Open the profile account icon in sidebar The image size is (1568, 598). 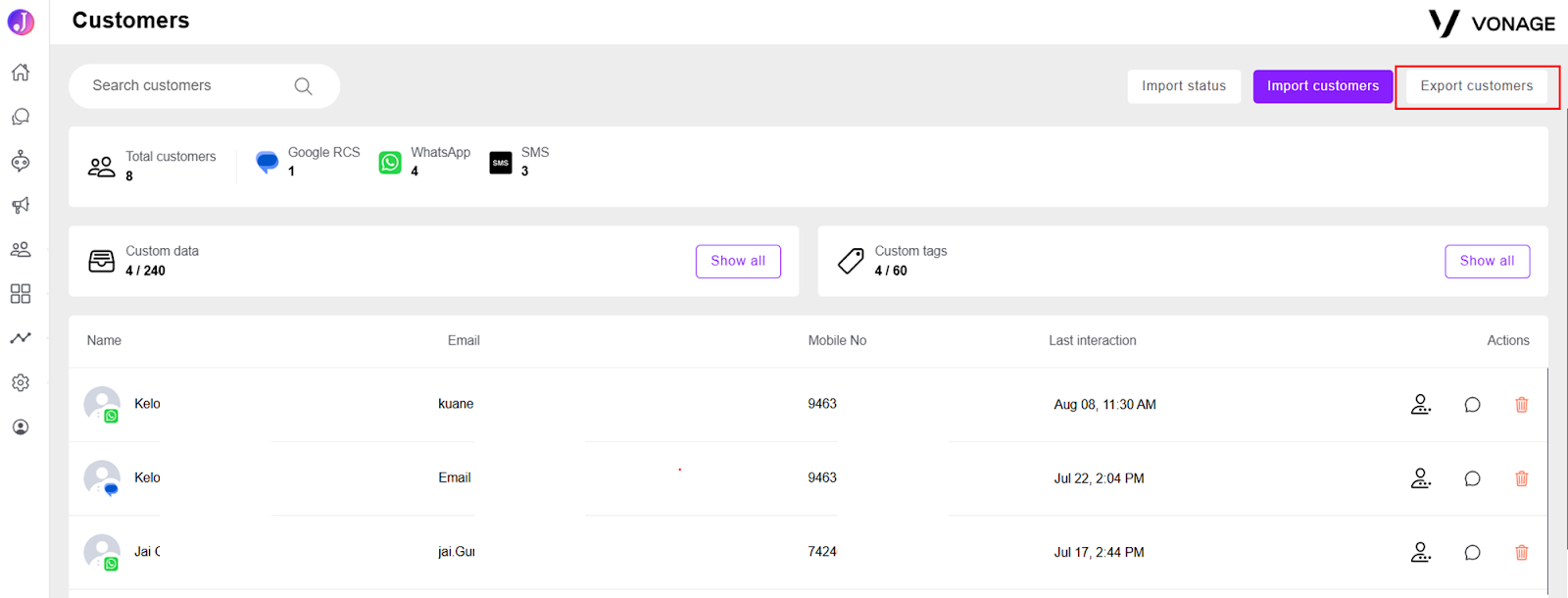21,427
